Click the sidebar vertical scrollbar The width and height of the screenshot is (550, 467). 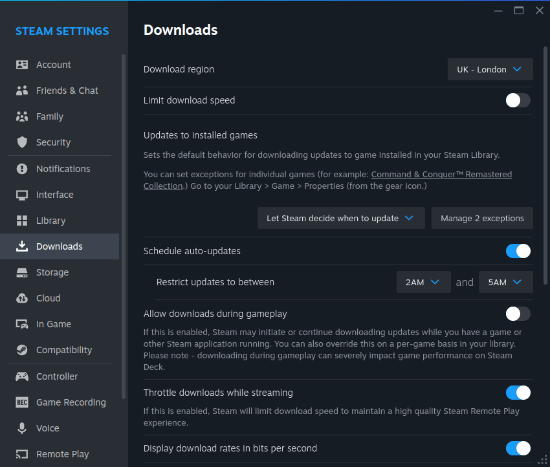tap(123, 226)
